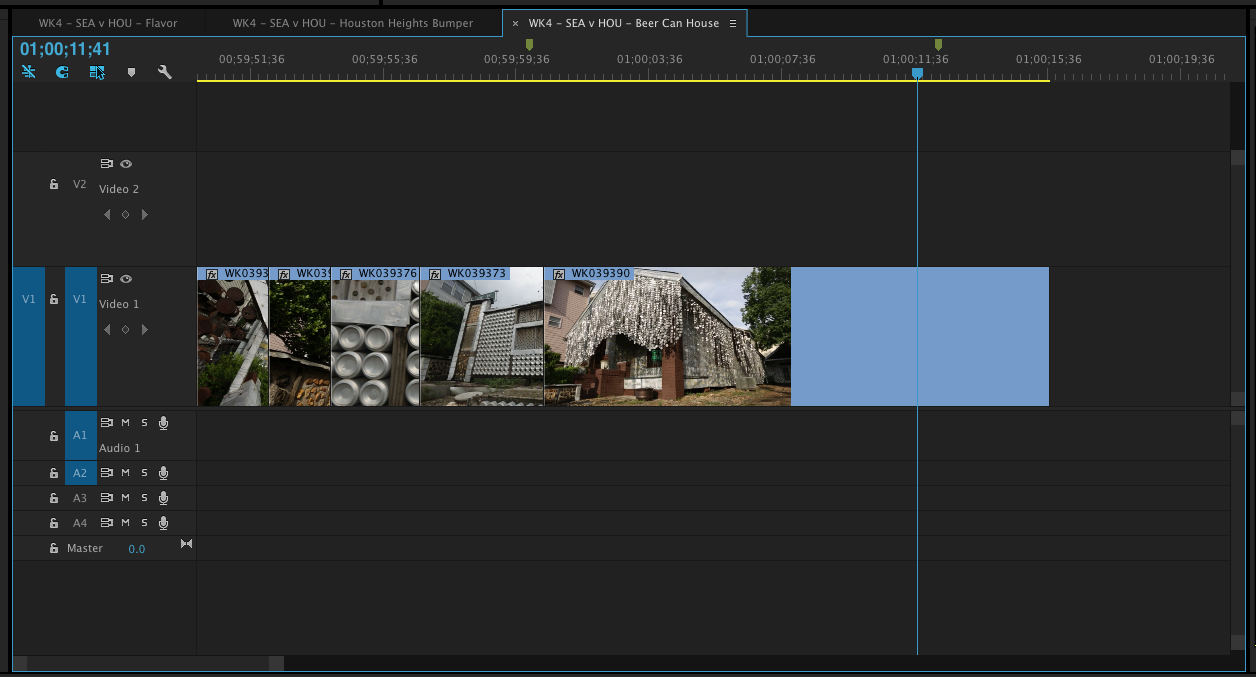Solo the A3 track

tap(144, 498)
